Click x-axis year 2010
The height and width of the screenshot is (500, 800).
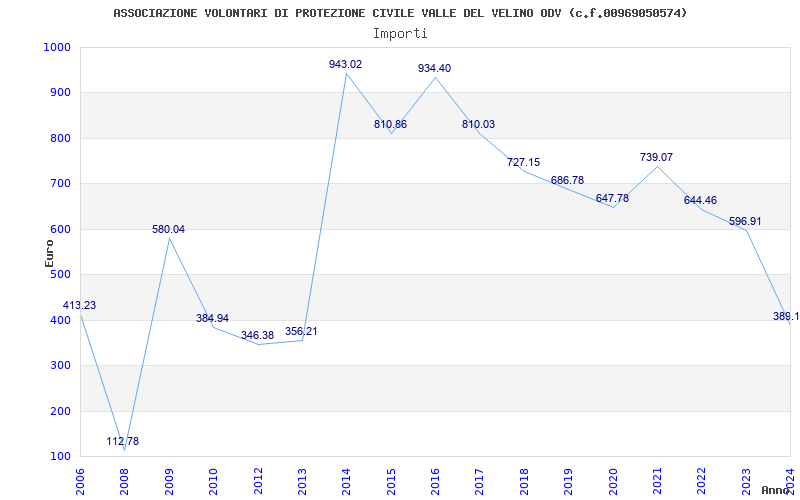click(x=213, y=482)
